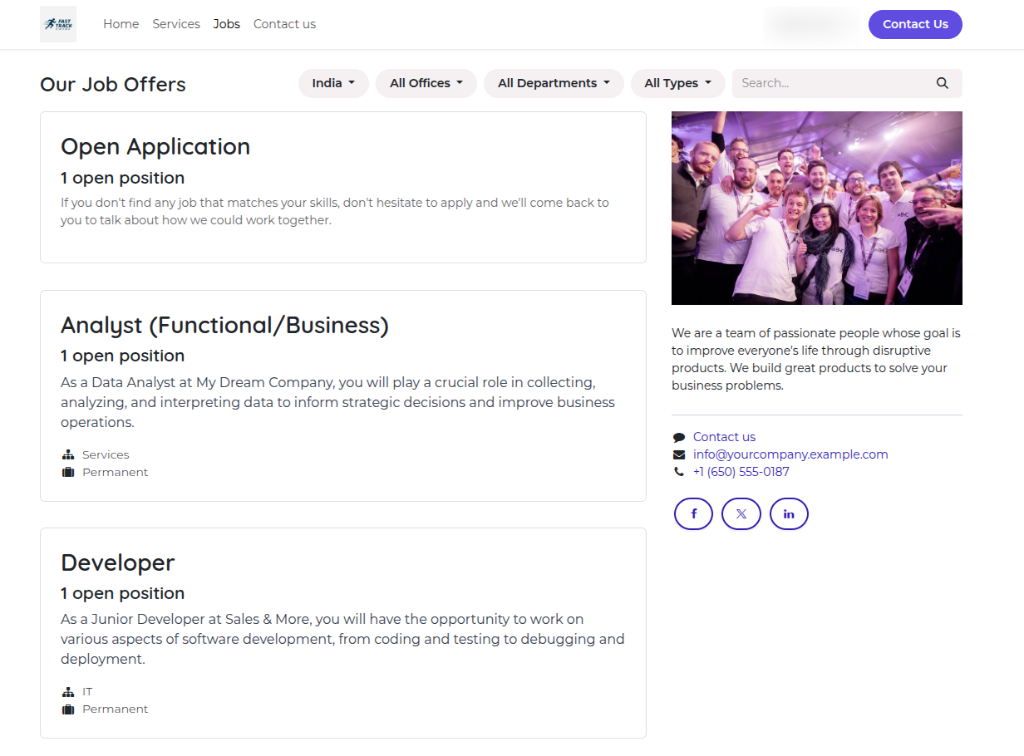
Task: Click the search magnifier icon
Action: tap(942, 83)
